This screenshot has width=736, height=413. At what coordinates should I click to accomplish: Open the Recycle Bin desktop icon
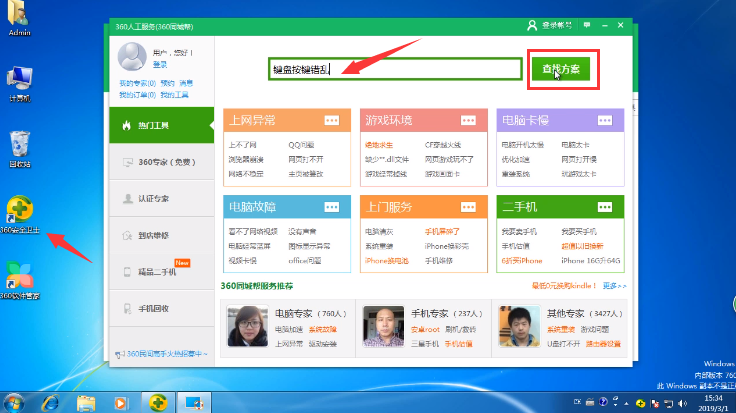coord(19,143)
